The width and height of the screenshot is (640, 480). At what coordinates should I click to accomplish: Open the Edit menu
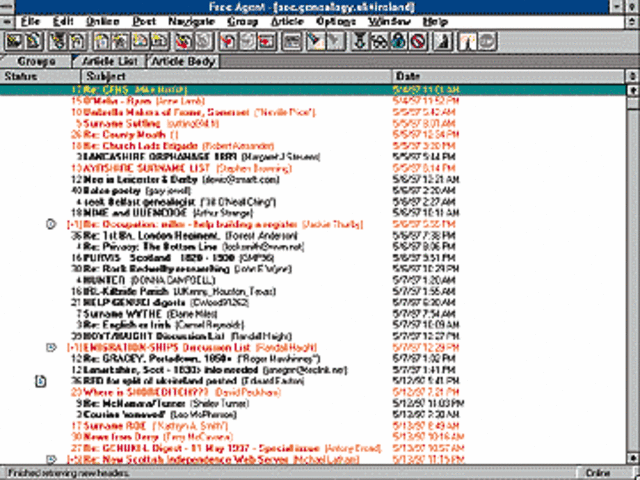pyautogui.click(x=63, y=21)
